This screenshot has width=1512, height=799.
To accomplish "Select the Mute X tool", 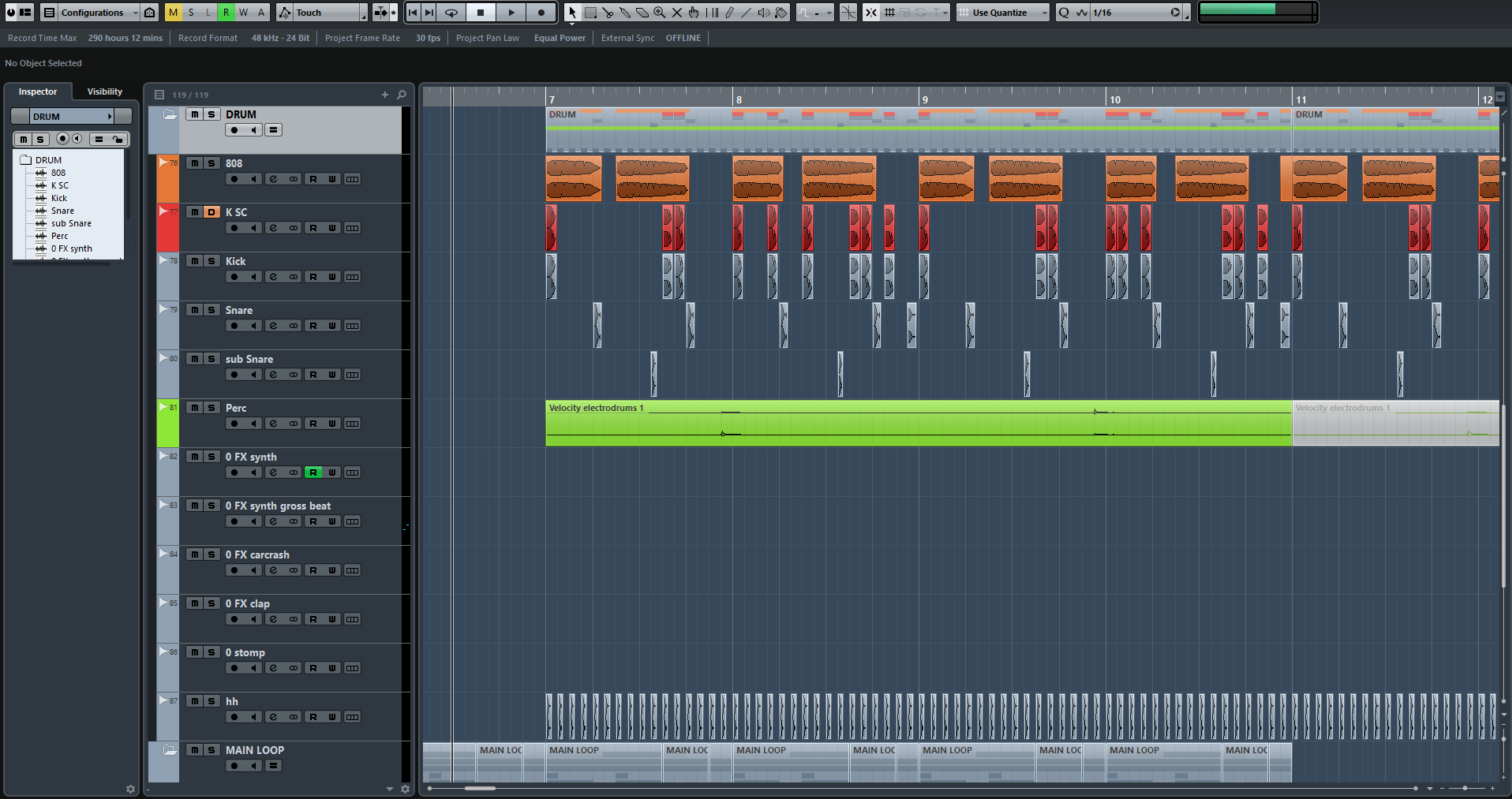I will 677,13.
